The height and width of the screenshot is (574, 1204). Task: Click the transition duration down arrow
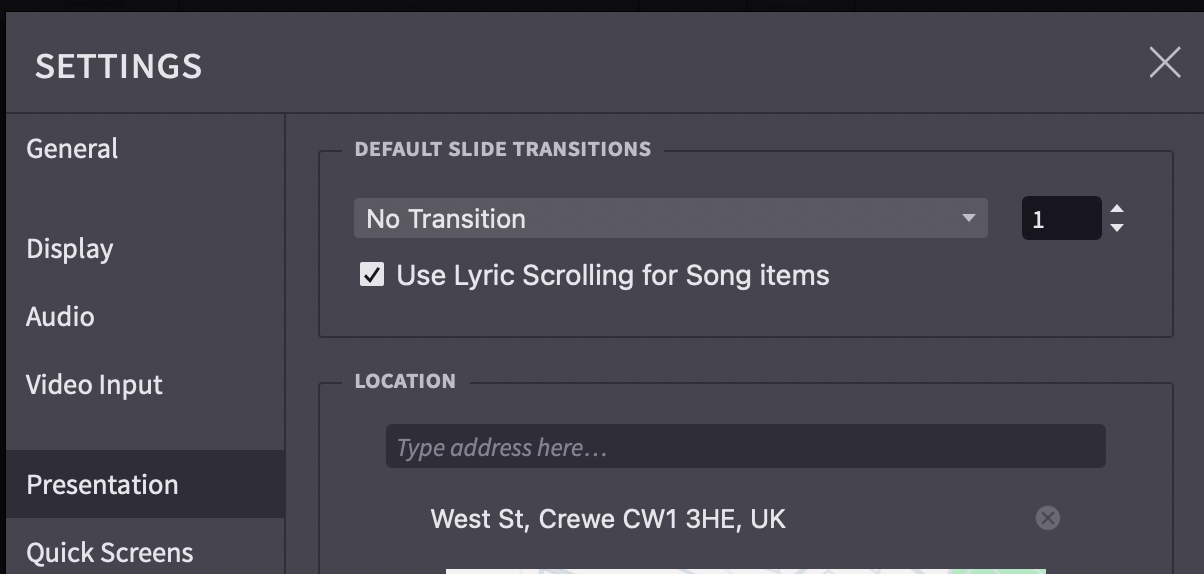1117,228
